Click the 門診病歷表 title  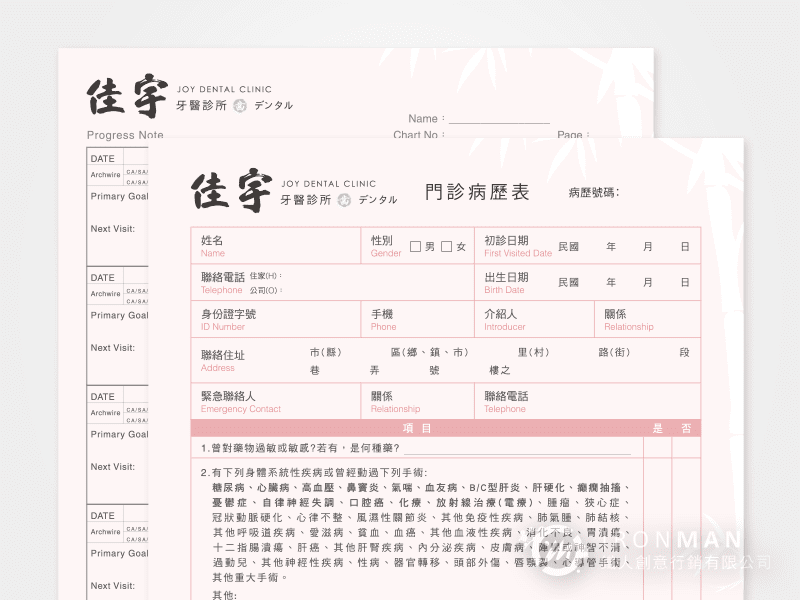478,192
